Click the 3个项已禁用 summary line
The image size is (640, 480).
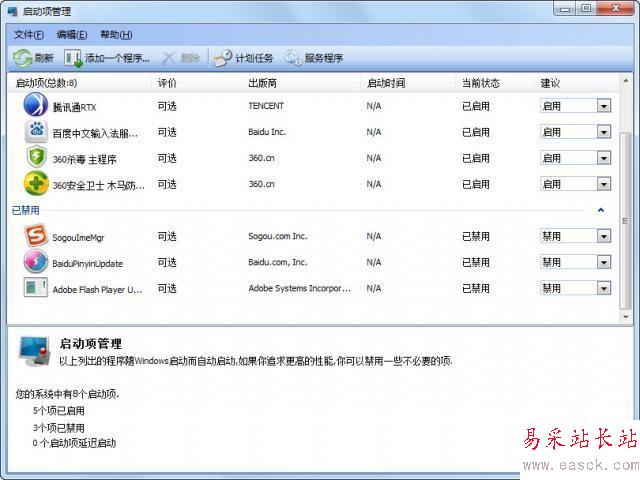pos(59,428)
